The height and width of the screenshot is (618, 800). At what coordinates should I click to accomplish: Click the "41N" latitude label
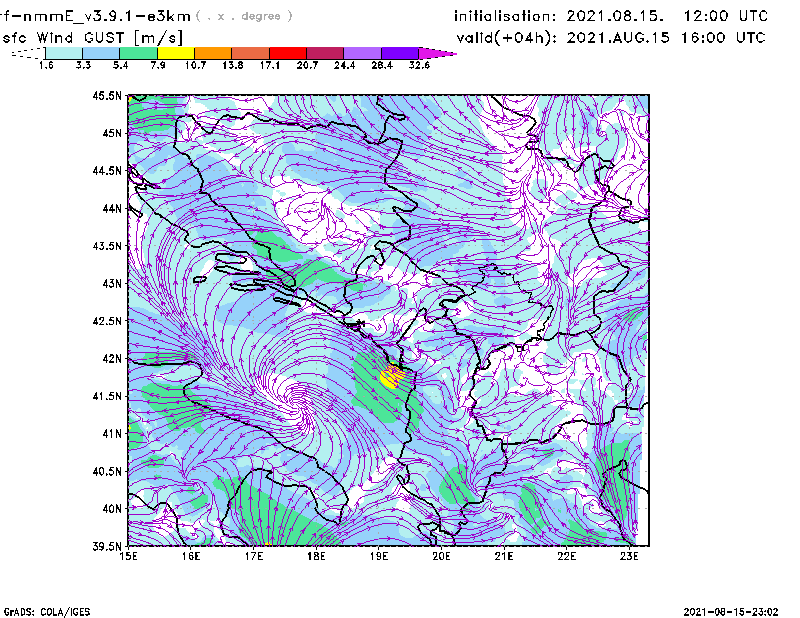(x=112, y=433)
